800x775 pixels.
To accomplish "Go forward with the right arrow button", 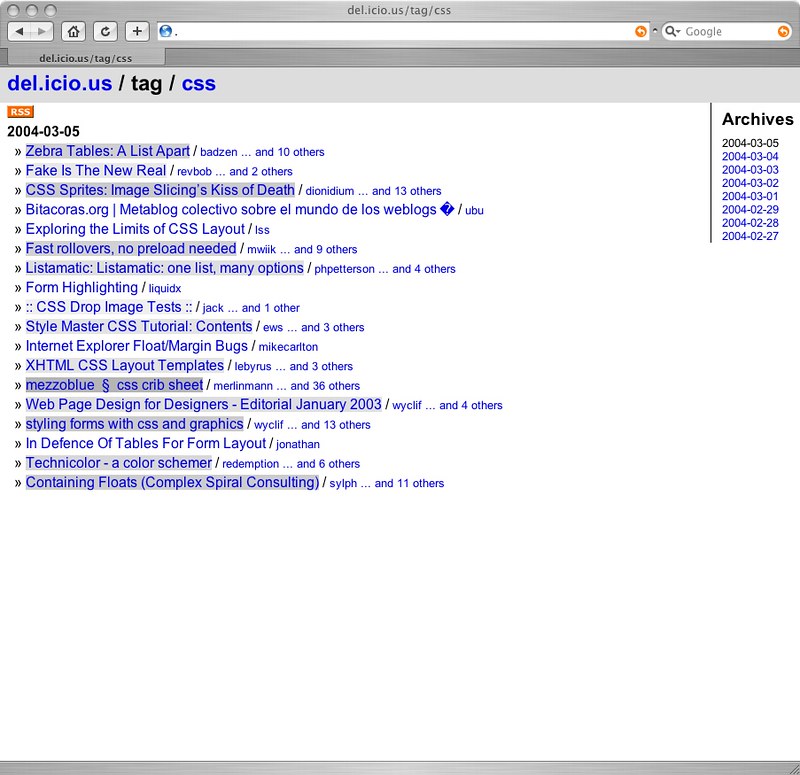I will [42, 32].
